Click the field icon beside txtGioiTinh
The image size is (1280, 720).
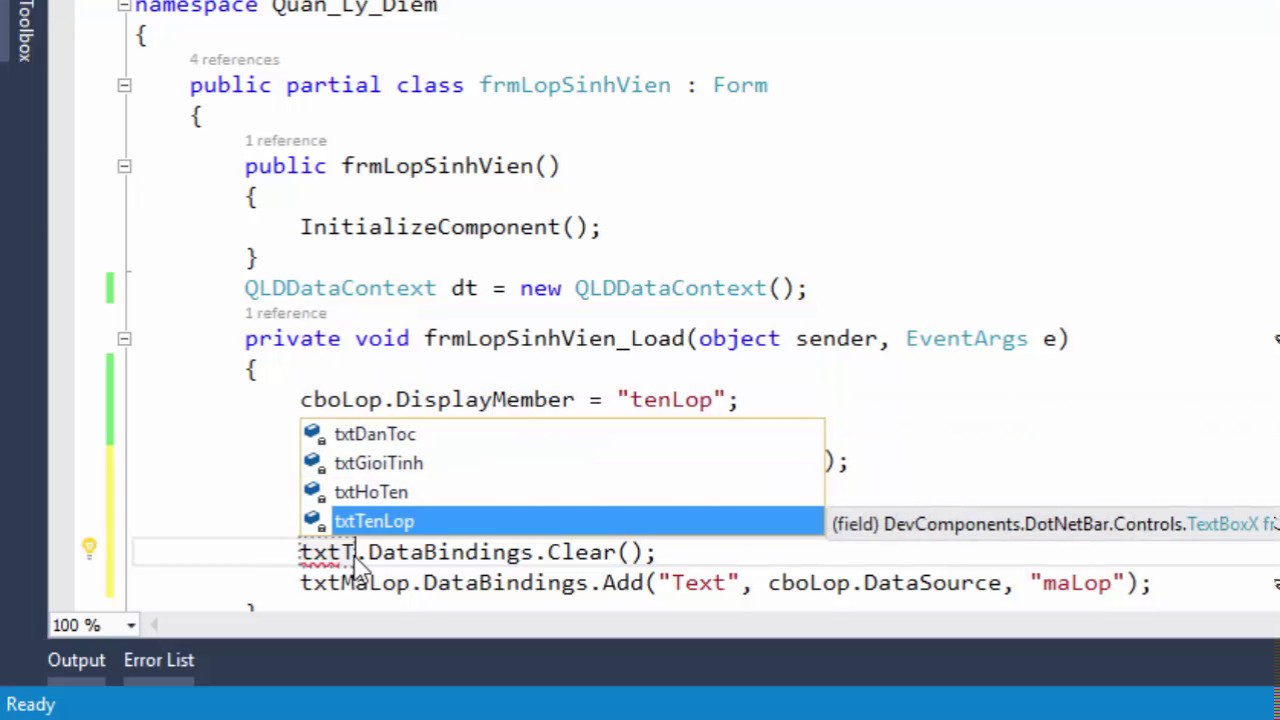click(x=315, y=463)
